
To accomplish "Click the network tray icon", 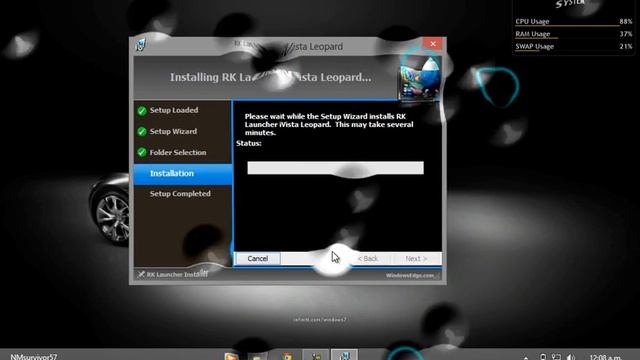I will (556, 357).
